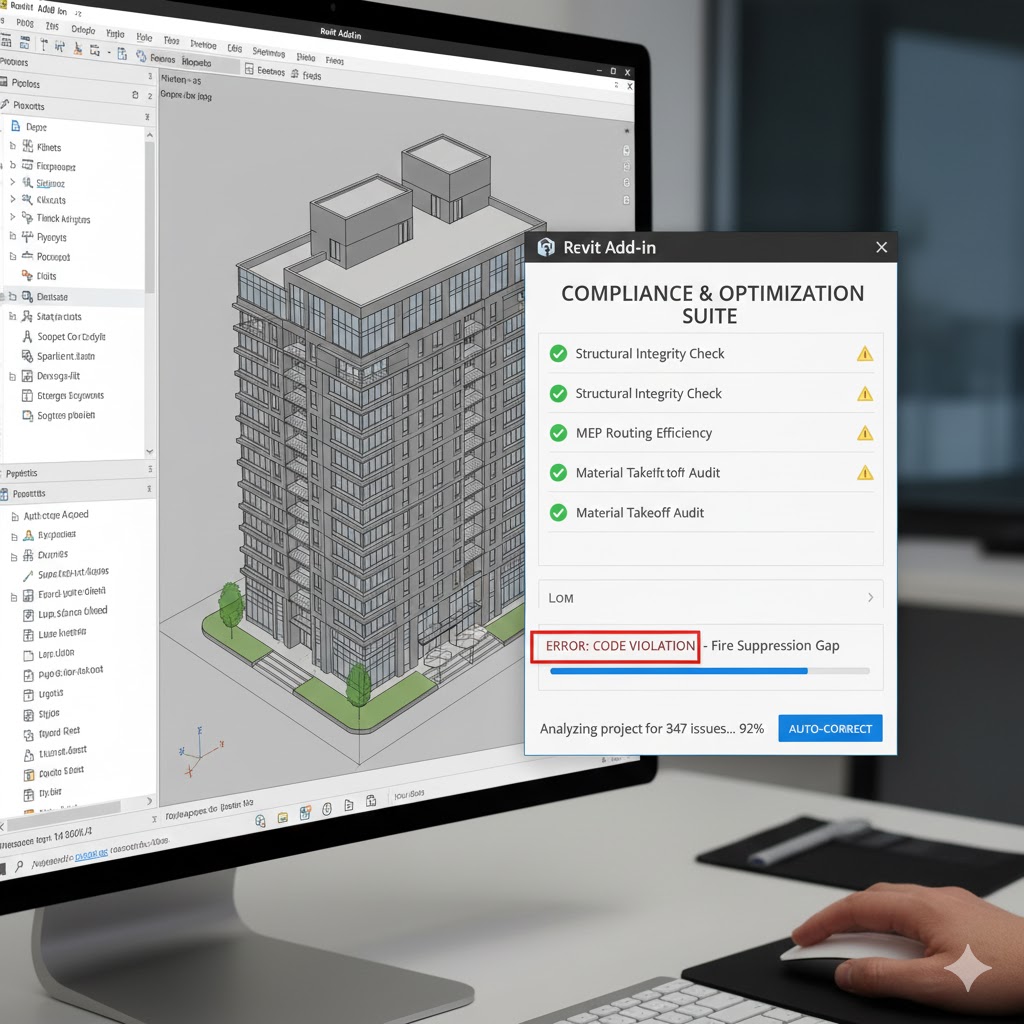Click warning triangle beside Material Takelft toff Audit

click(865, 472)
